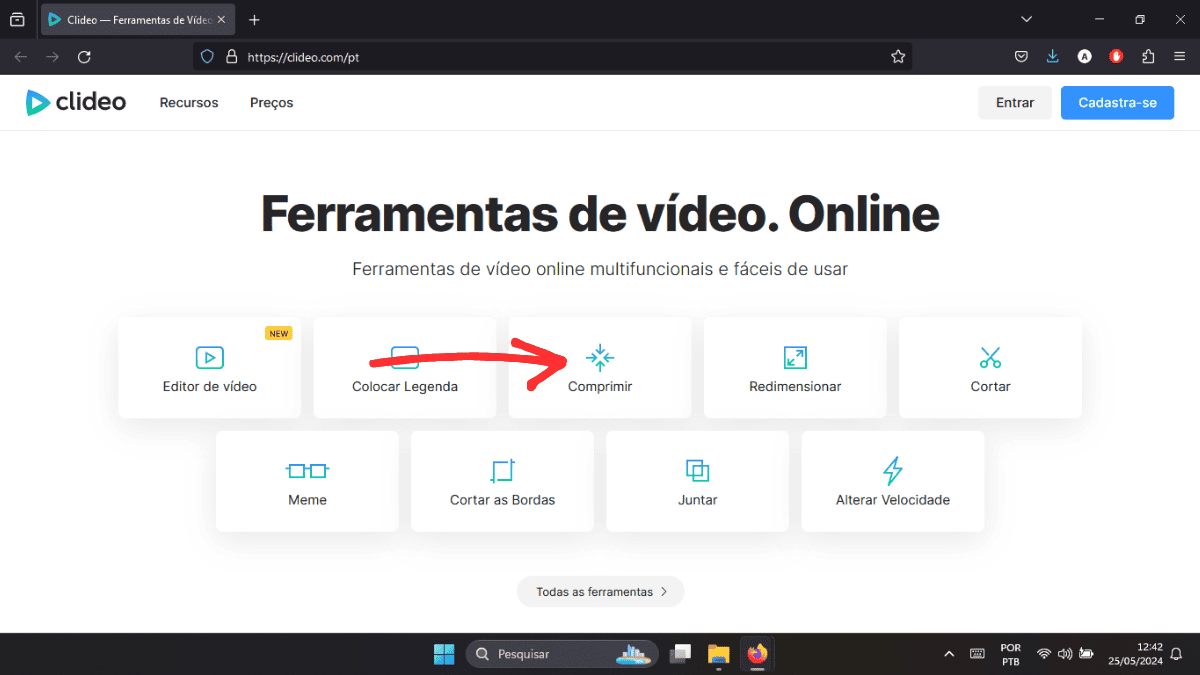Open the Meme creator tool
The width and height of the screenshot is (1200, 675).
tap(307, 481)
